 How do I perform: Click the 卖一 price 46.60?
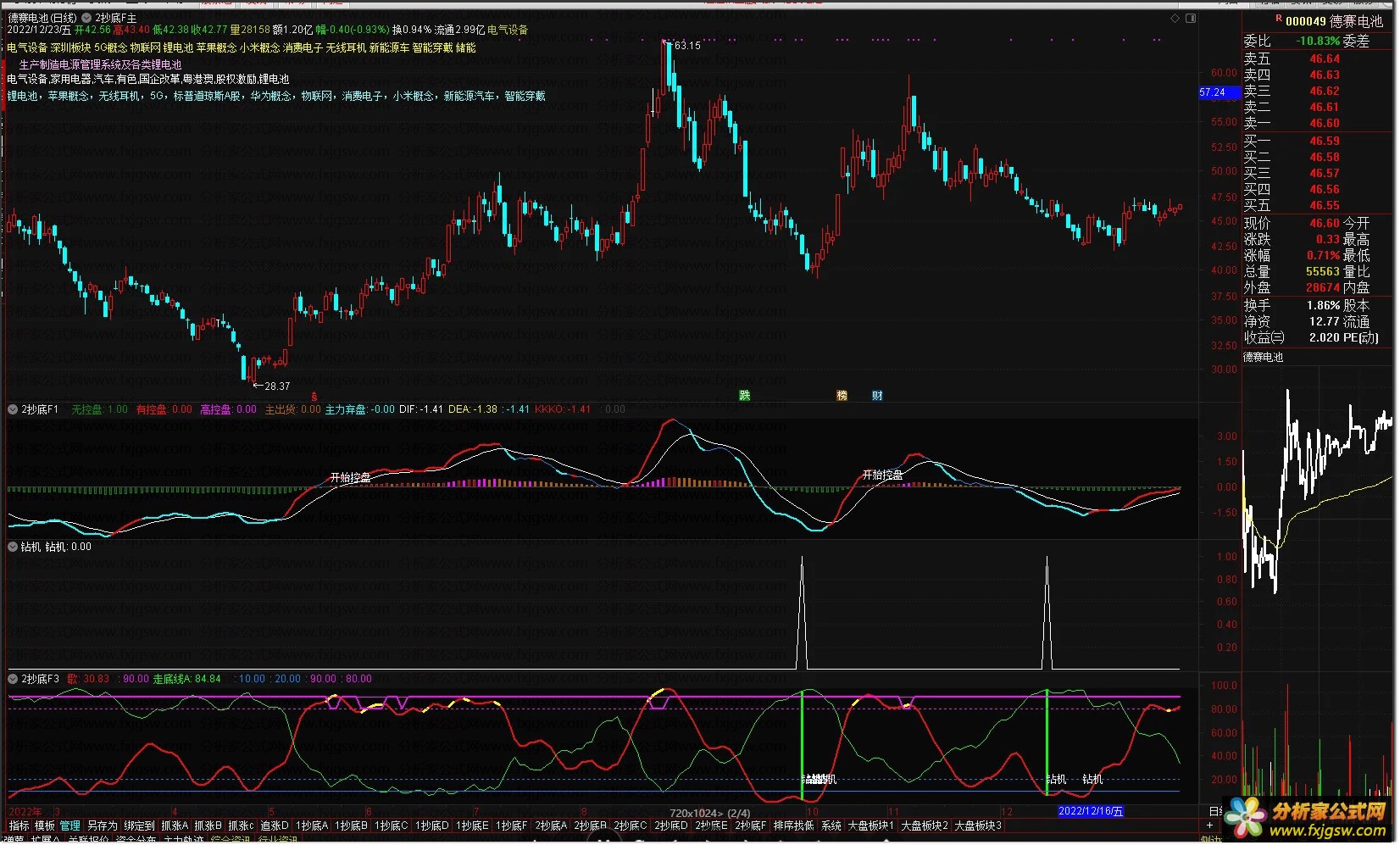[x=1325, y=124]
